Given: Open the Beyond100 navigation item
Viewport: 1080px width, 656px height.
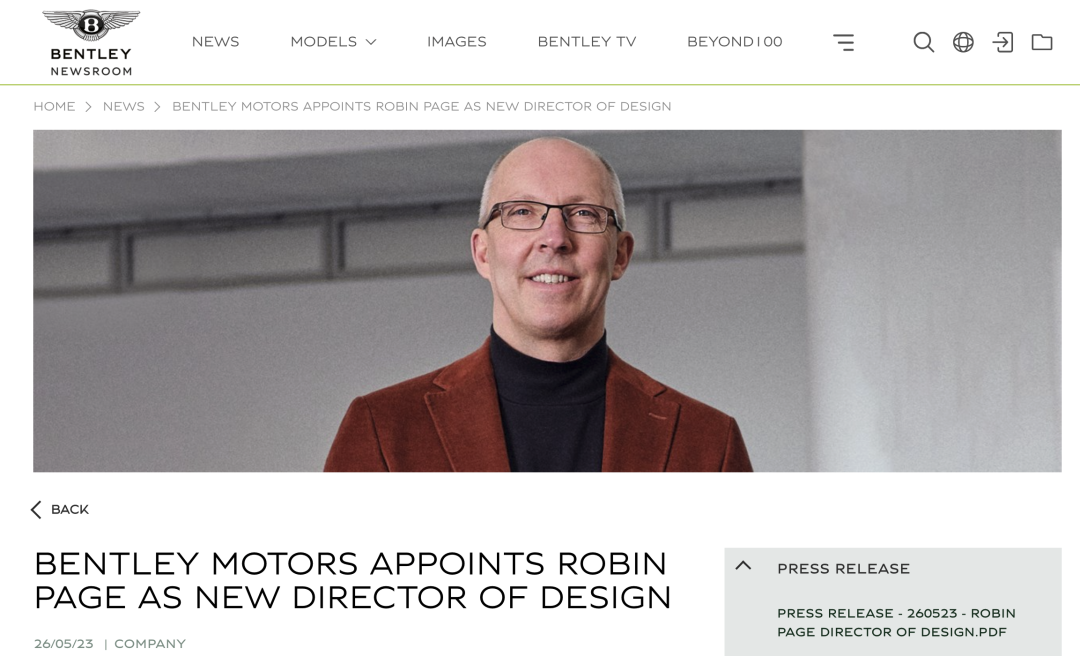Looking at the screenshot, I should coord(734,41).
